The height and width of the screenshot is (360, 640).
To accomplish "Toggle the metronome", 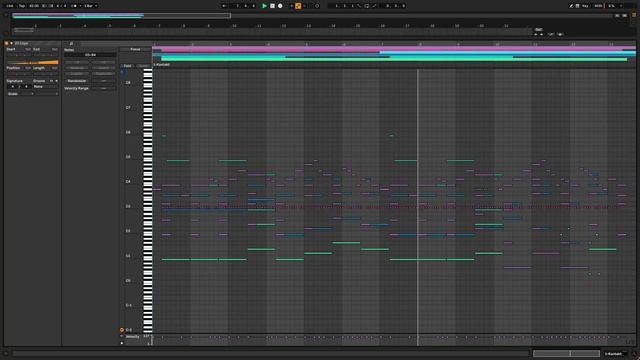I will (x=74, y=6).
